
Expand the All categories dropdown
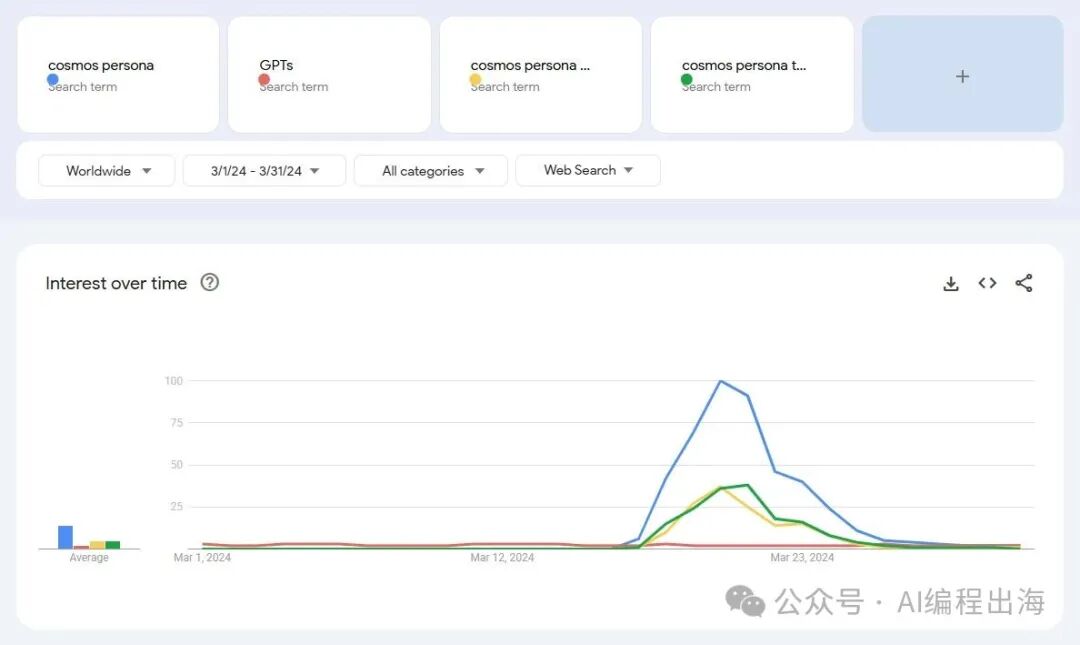[x=431, y=171]
